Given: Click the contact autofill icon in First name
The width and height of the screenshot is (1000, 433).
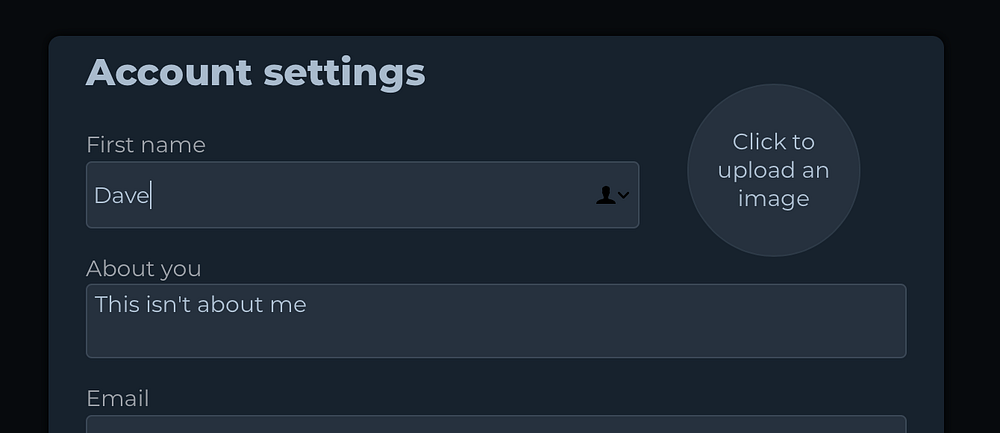Looking at the screenshot, I should coord(605,195).
